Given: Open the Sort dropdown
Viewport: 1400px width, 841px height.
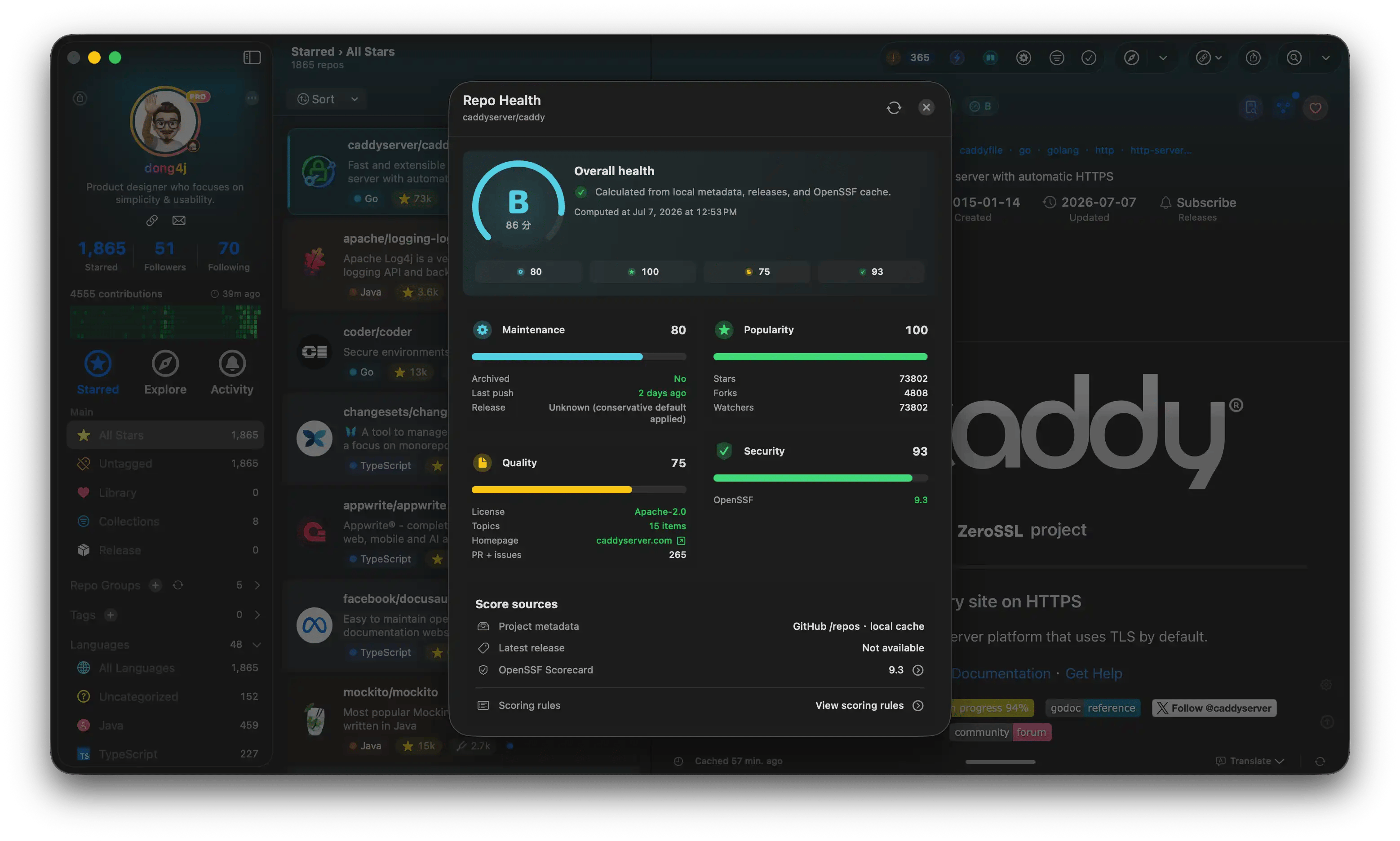Looking at the screenshot, I should coord(327,99).
